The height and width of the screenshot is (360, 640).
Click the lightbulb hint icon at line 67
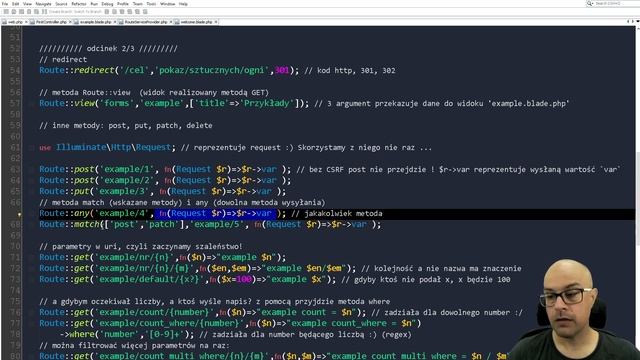19,214
